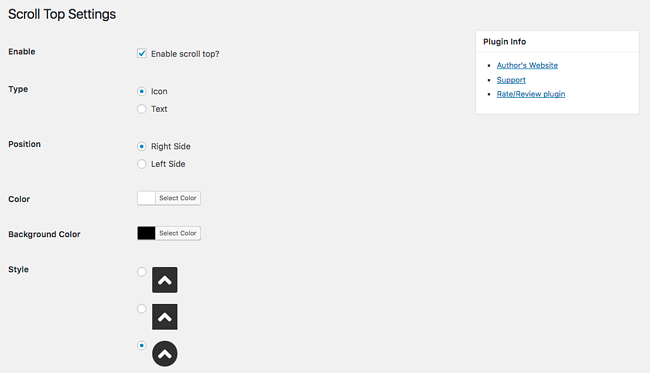Choose Right Side position radio
The width and height of the screenshot is (650, 373).
point(142,146)
